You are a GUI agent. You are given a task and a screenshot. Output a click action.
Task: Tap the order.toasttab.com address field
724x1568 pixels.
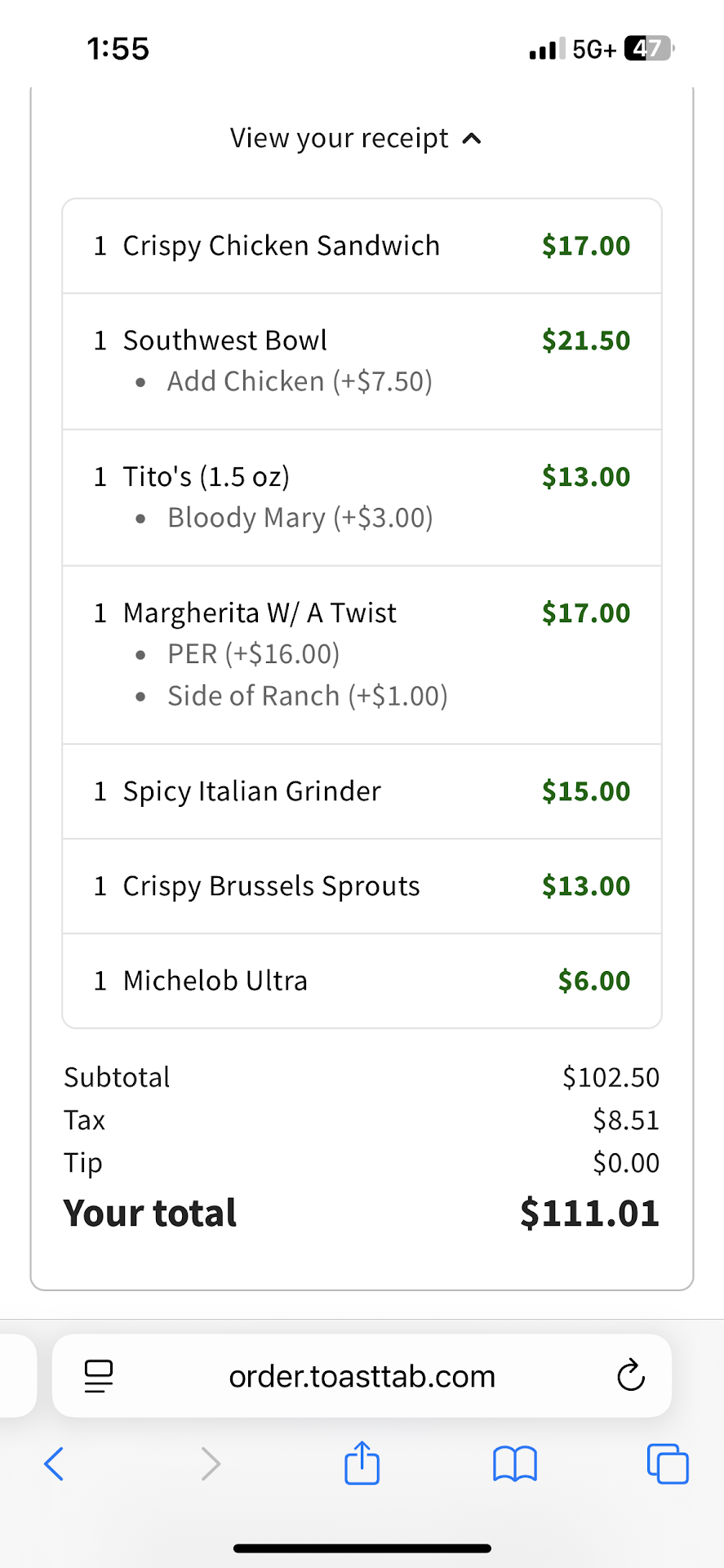click(x=362, y=1376)
